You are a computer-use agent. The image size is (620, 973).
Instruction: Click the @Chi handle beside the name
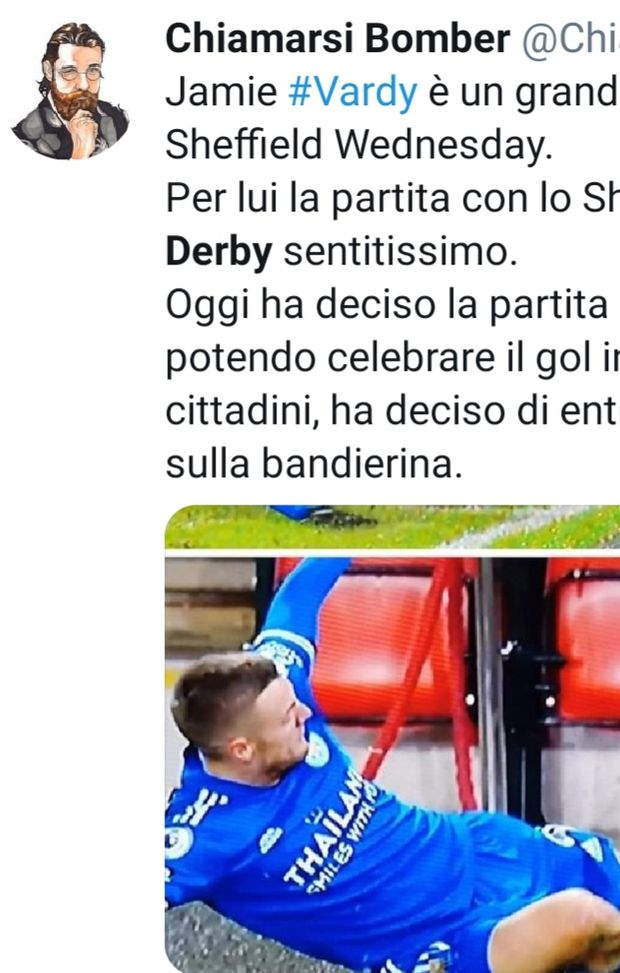click(x=570, y=40)
